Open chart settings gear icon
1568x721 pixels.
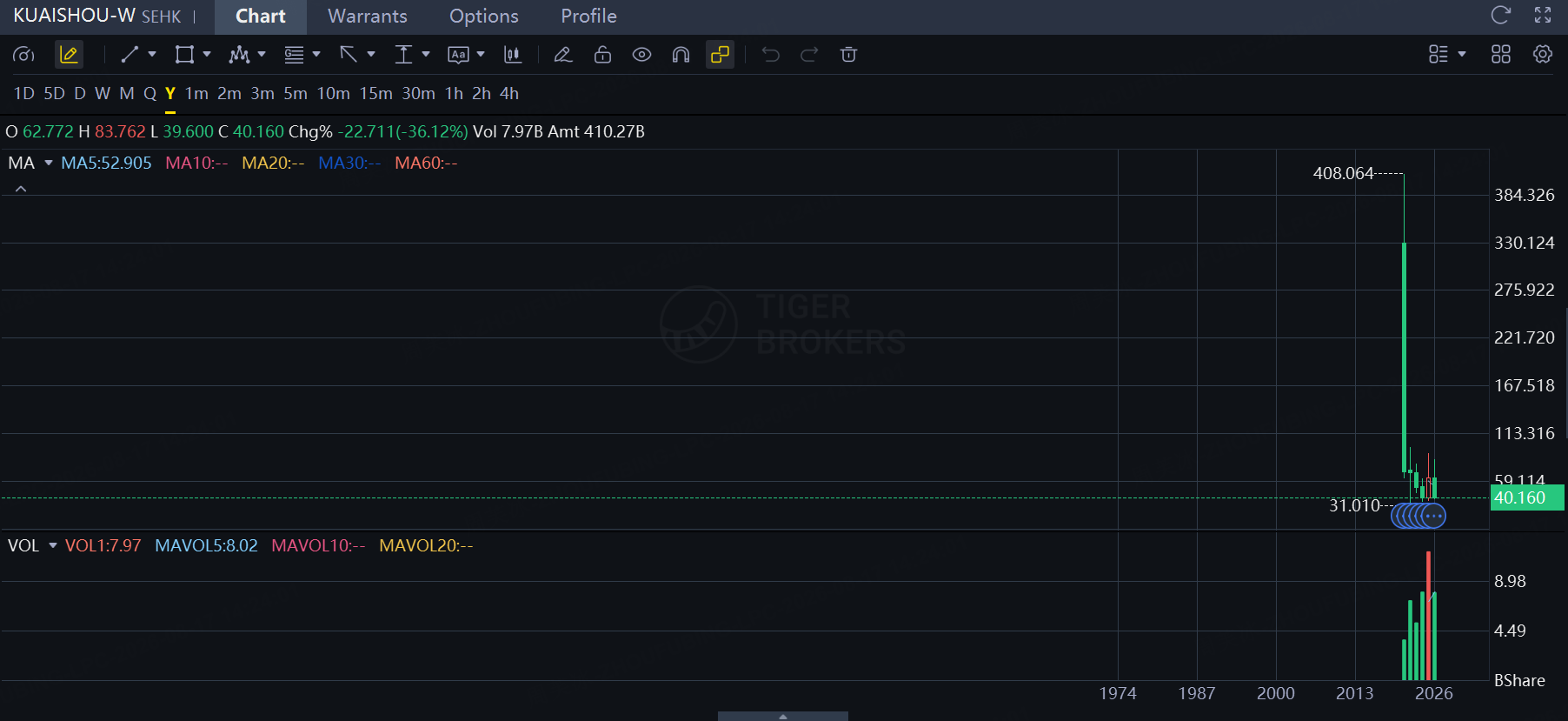coord(1543,55)
